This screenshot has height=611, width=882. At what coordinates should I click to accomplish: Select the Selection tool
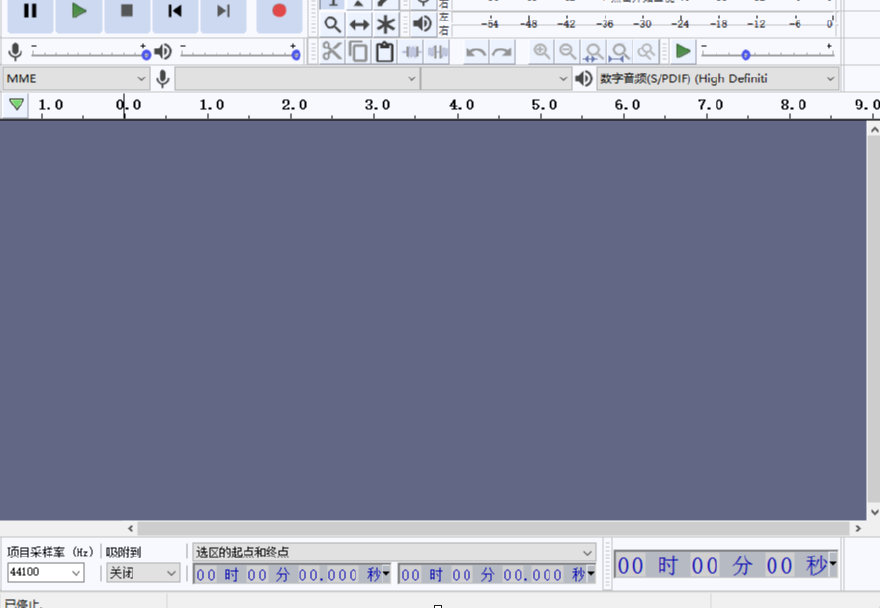point(333,5)
